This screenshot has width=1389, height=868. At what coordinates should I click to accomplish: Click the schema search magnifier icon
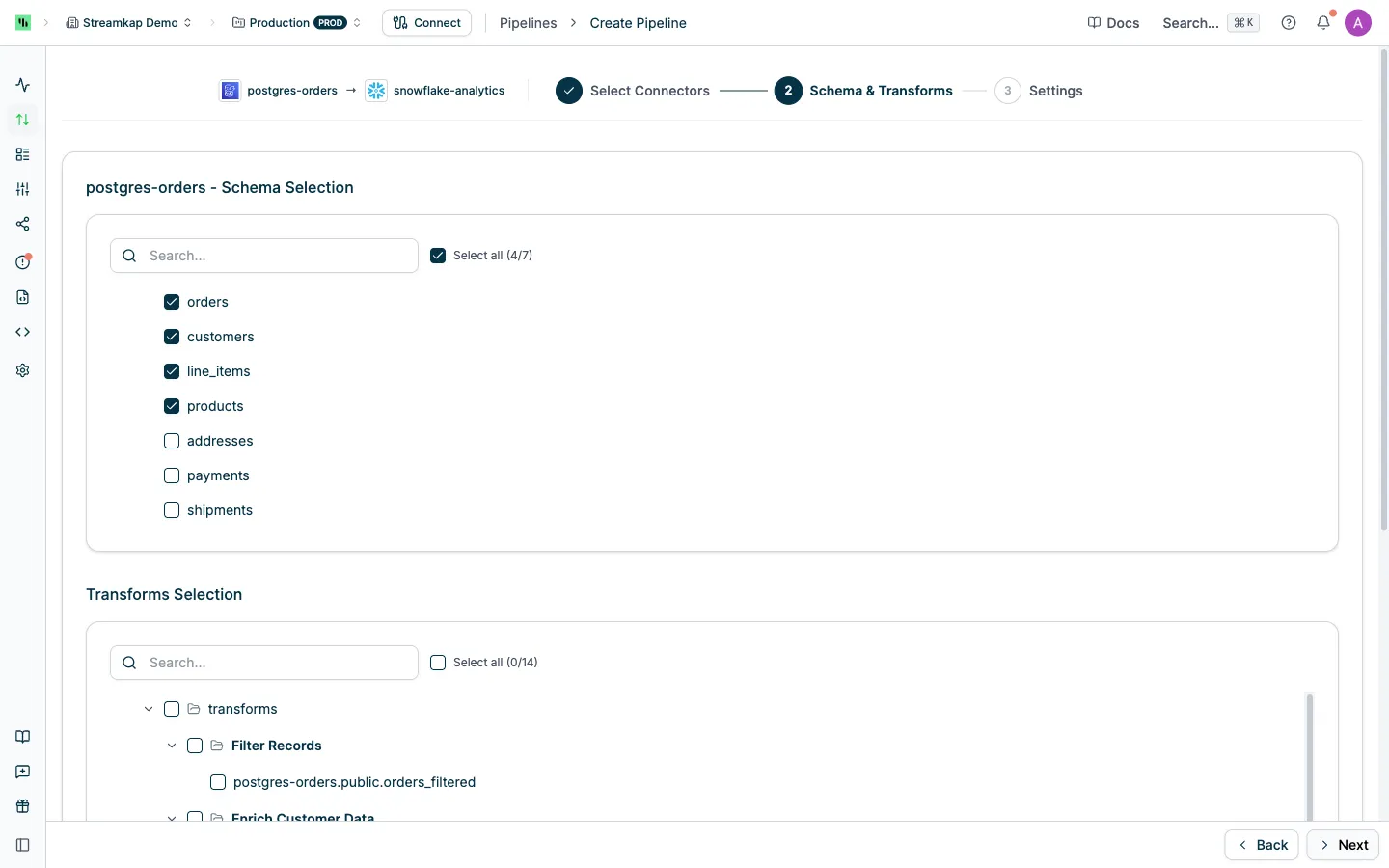[129, 256]
